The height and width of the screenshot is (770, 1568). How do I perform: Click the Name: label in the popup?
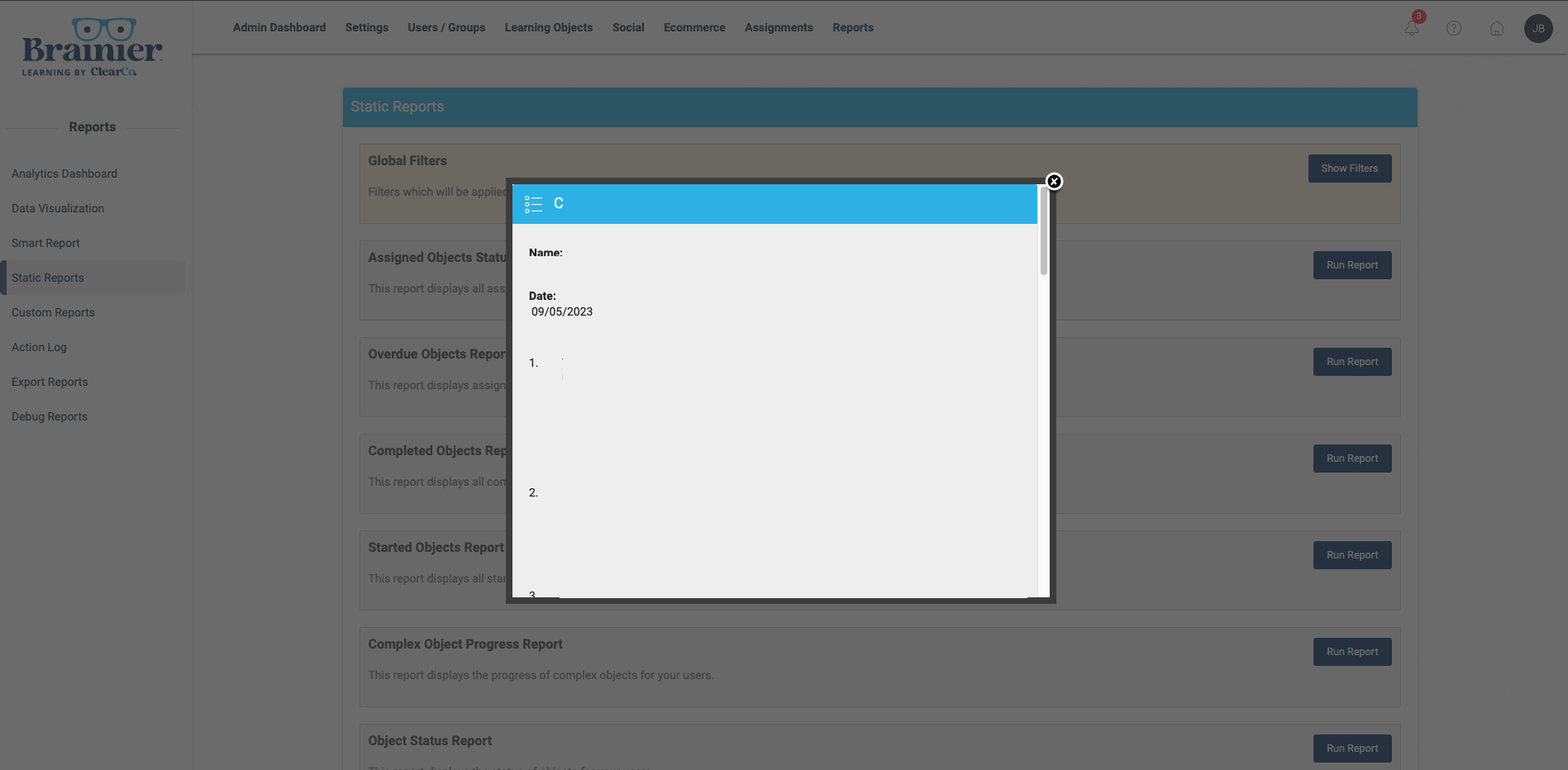coord(546,253)
